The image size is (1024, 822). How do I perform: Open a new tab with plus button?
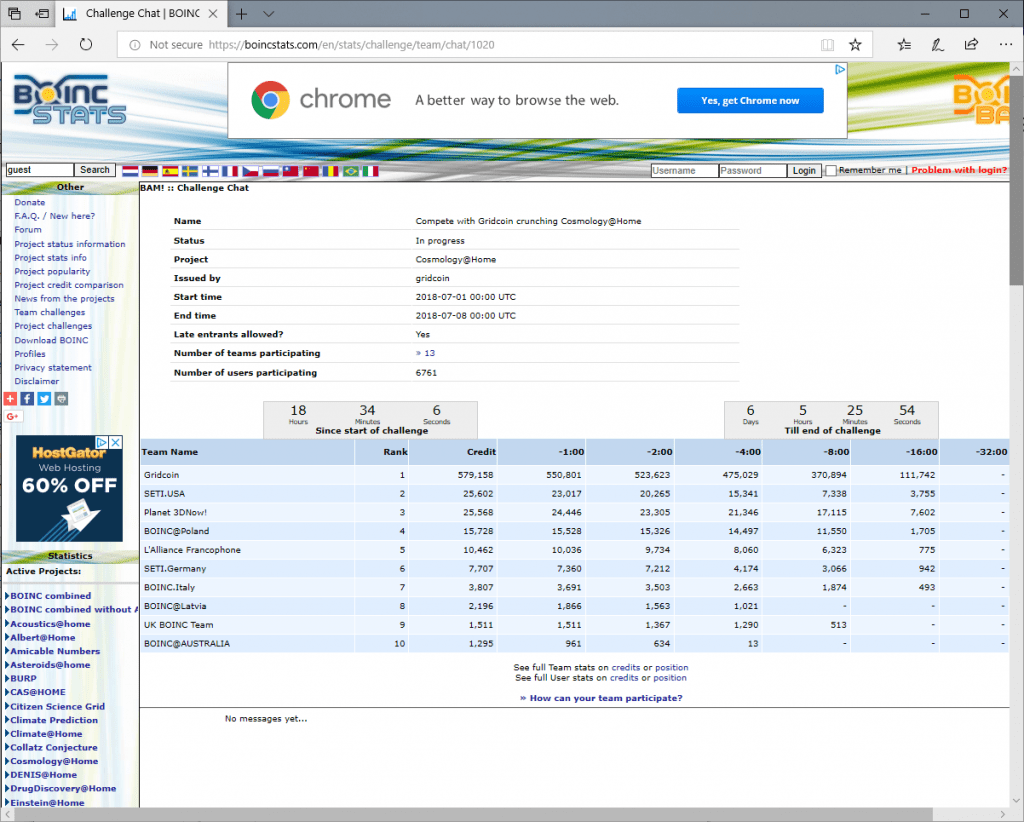point(242,14)
